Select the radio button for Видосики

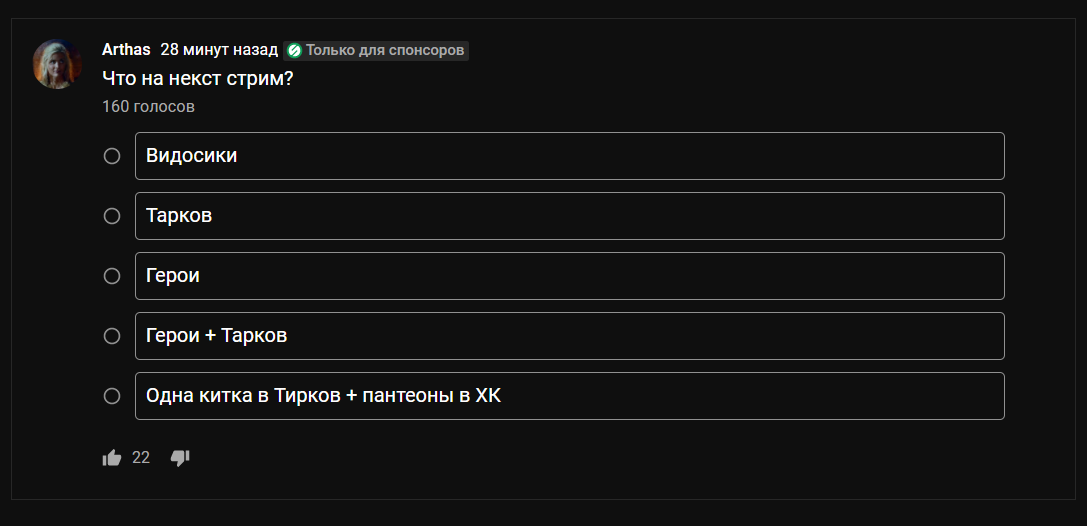pyautogui.click(x=112, y=156)
